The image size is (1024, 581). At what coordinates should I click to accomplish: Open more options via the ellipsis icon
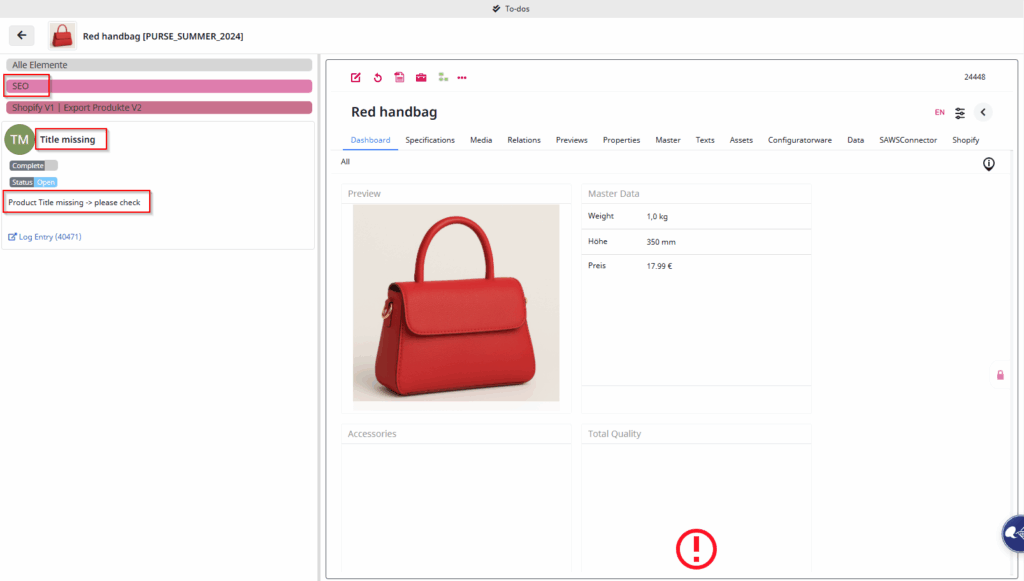[462, 77]
